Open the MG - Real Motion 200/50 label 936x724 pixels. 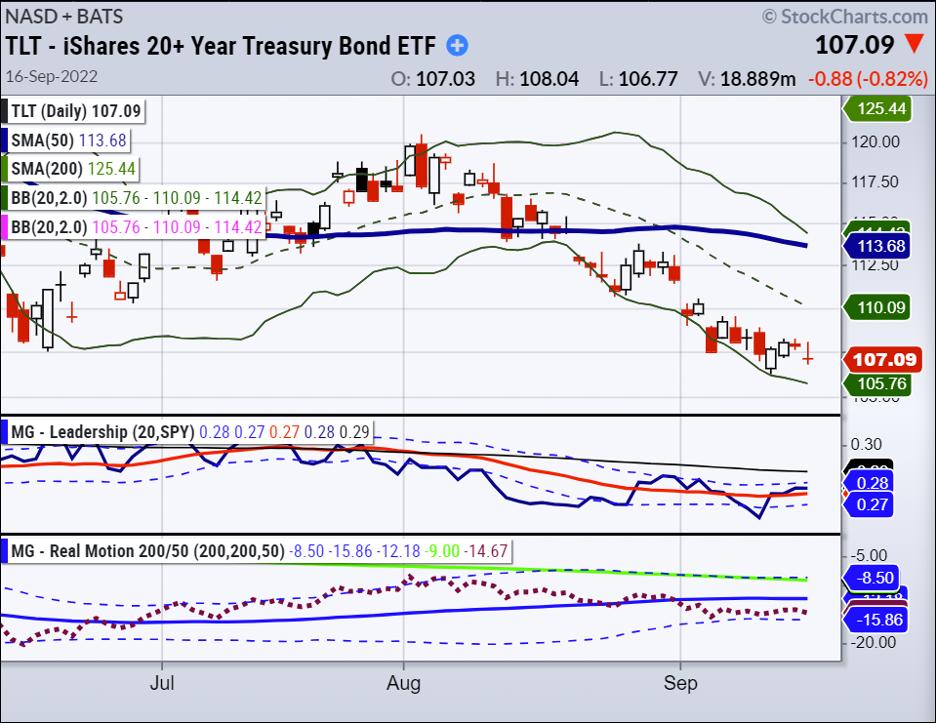[143, 551]
